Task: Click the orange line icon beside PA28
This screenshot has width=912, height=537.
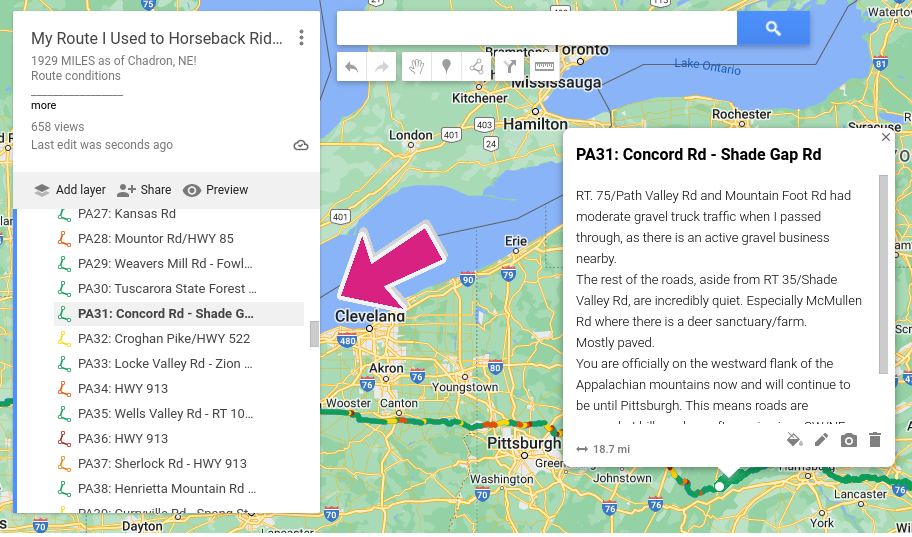Action: [x=64, y=239]
